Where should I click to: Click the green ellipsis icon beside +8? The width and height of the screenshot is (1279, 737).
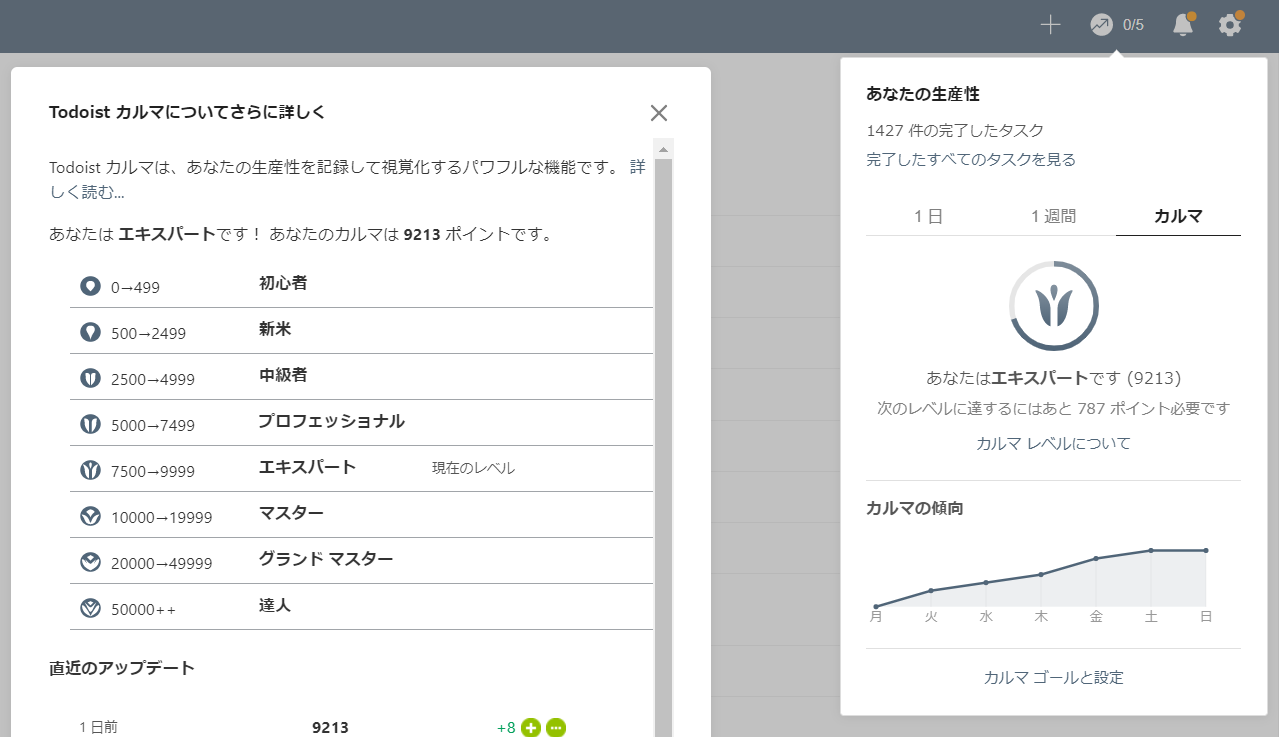[556, 728]
